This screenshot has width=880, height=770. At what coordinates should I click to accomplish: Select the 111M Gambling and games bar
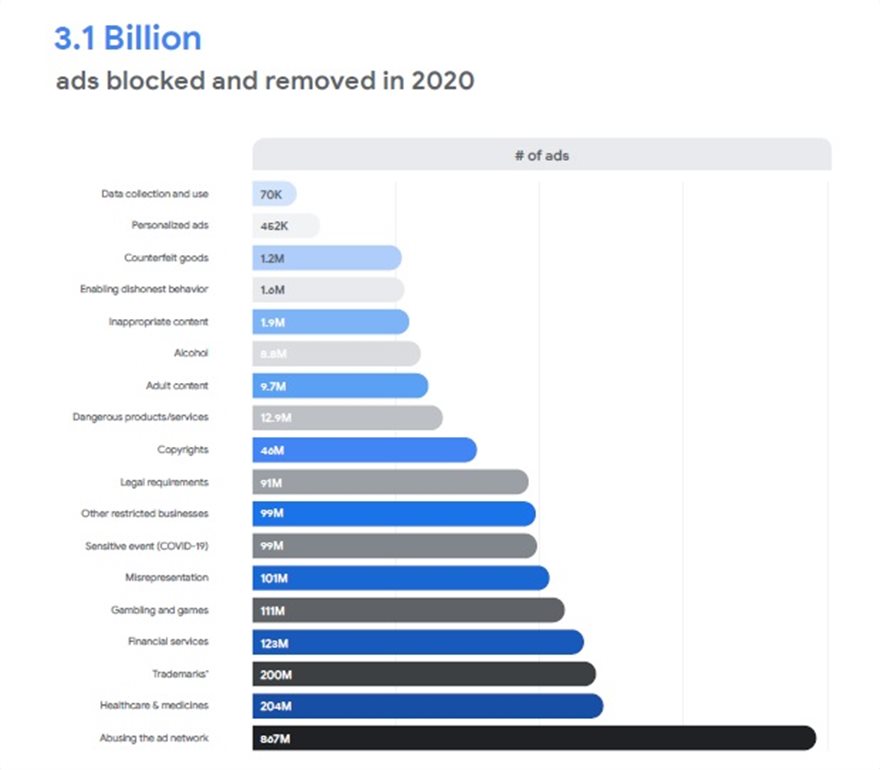point(408,610)
